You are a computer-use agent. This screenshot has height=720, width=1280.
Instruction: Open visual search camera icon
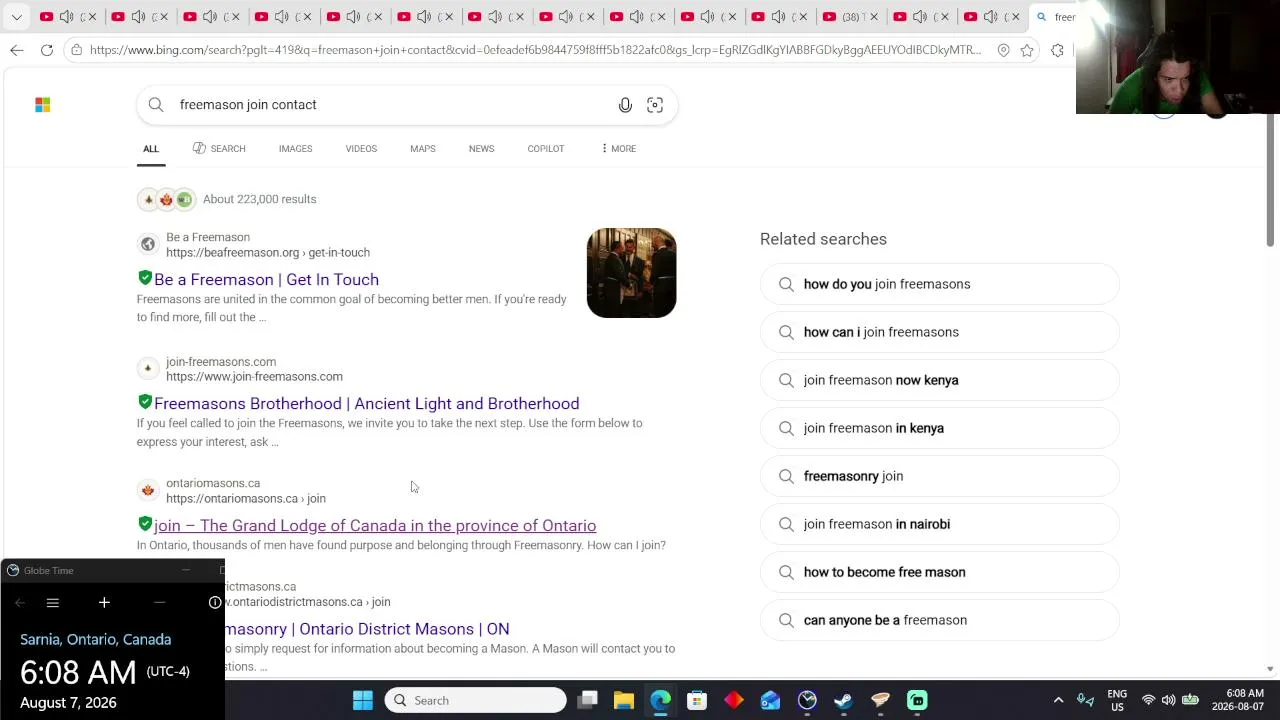(655, 105)
